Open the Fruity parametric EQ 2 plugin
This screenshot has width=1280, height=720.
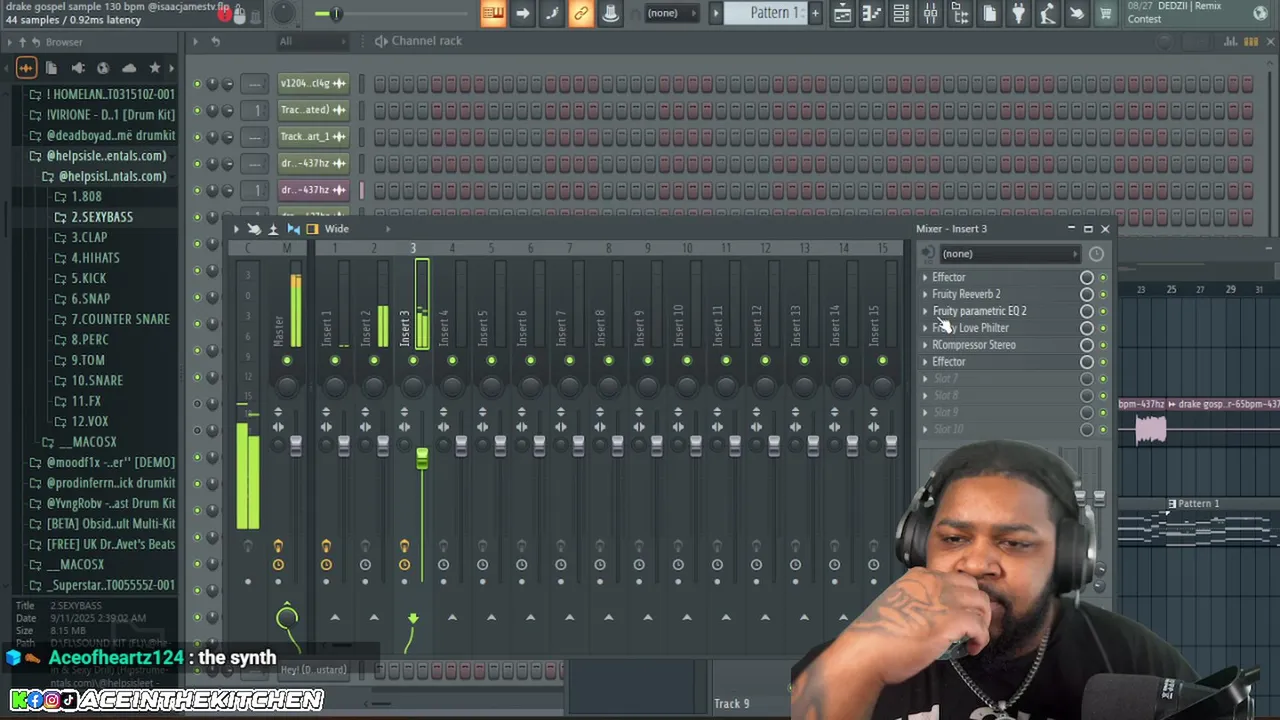pyautogui.click(x=979, y=312)
